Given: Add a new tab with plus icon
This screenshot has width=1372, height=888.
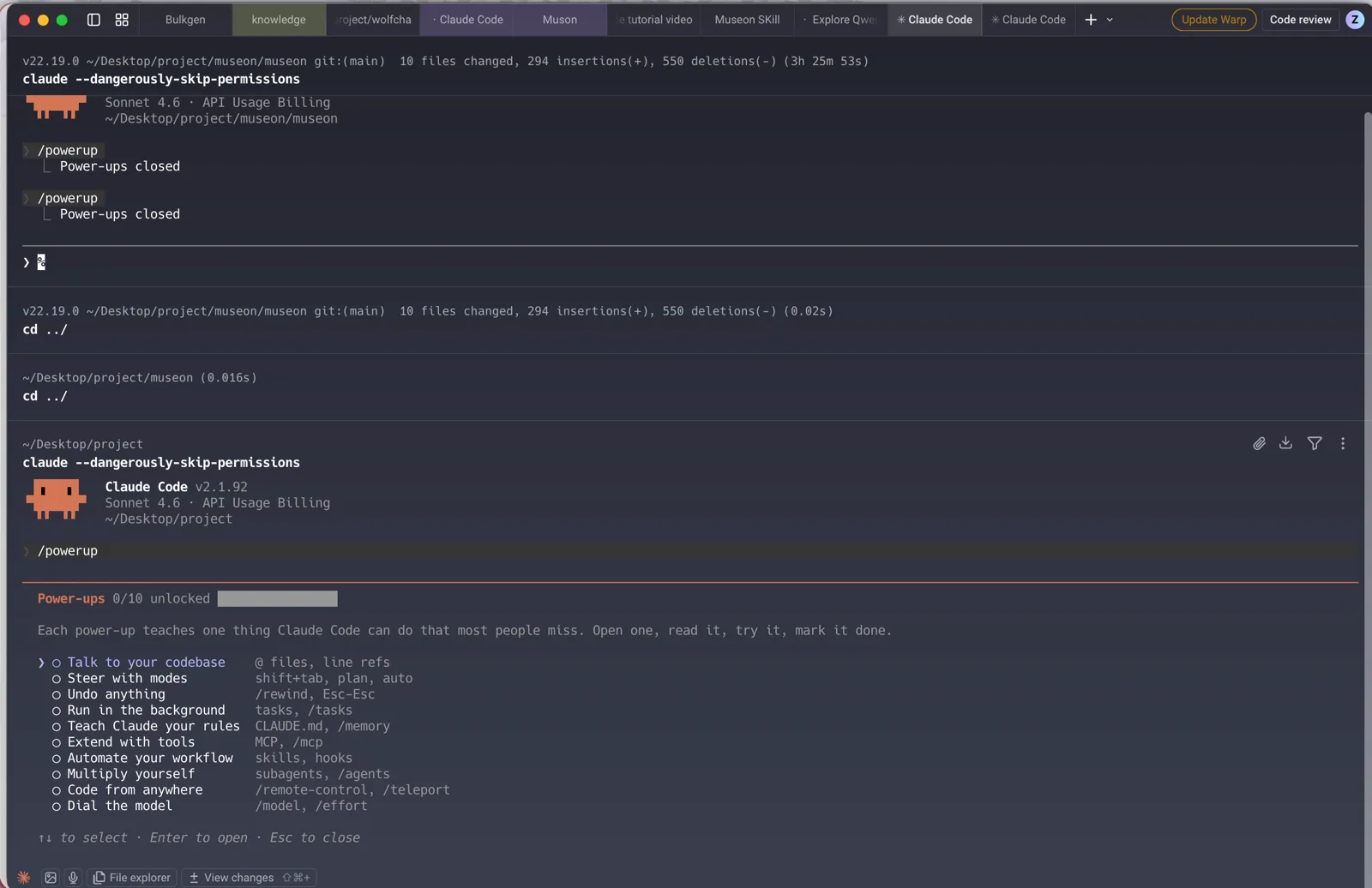Looking at the screenshot, I should (1091, 20).
